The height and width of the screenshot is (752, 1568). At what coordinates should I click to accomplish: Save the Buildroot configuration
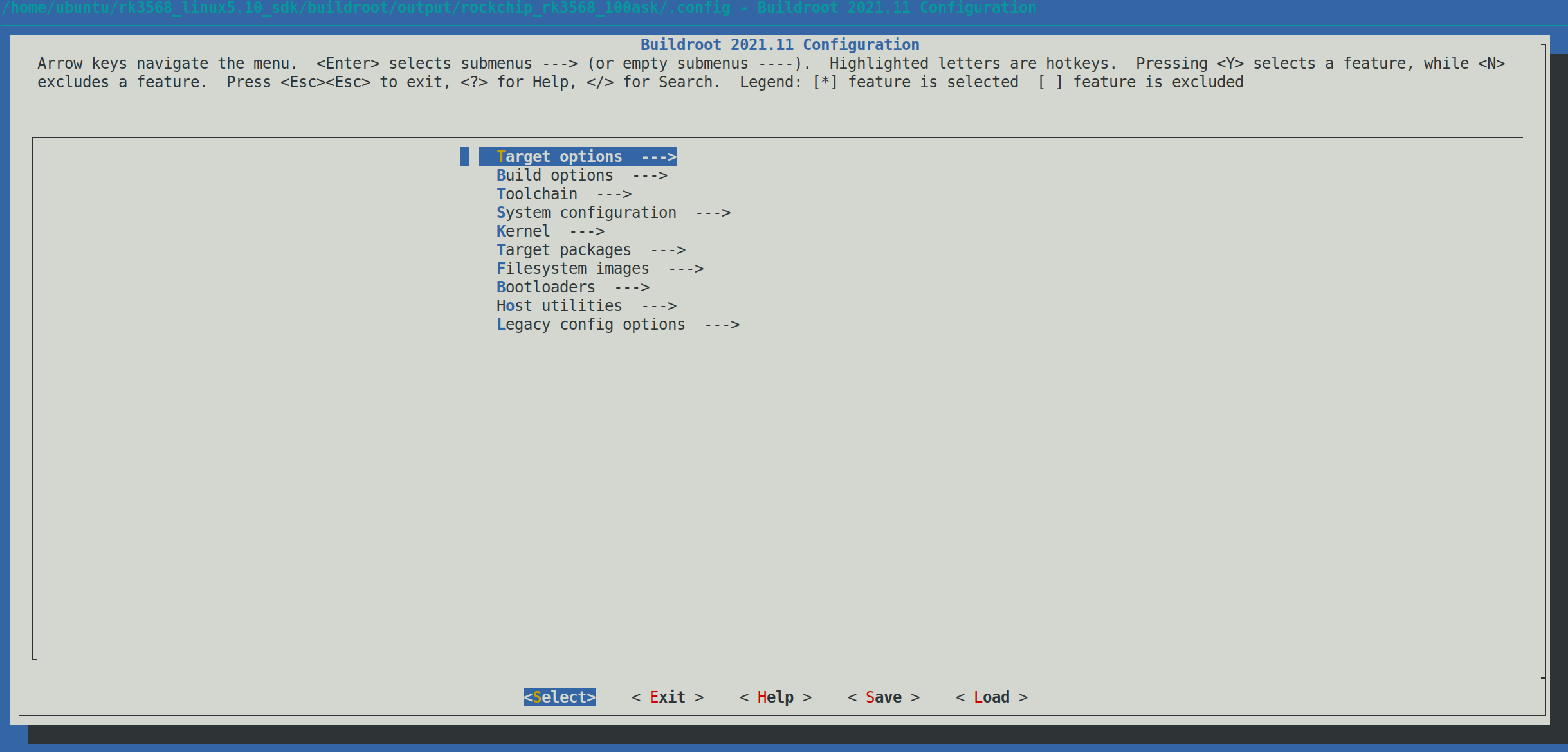pyautogui.click(x=883, y=697)
